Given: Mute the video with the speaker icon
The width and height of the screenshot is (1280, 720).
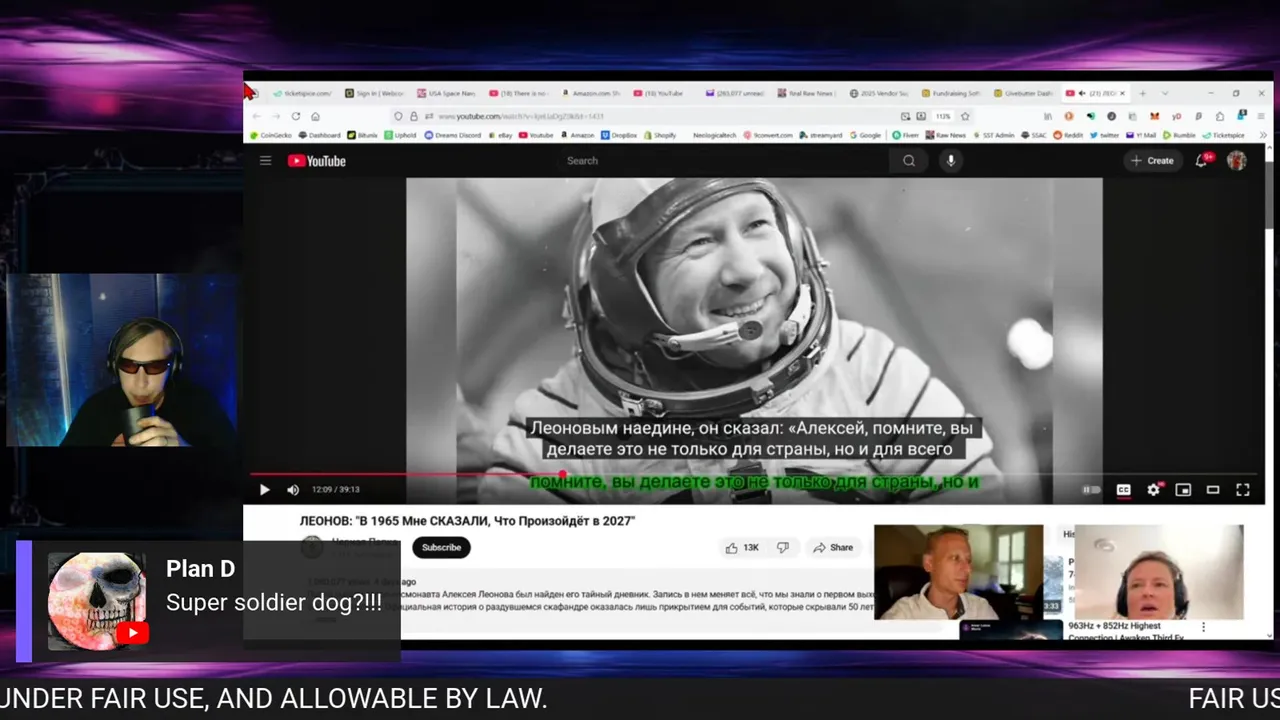Looking at the screenshot, I should tap(293, 490).
